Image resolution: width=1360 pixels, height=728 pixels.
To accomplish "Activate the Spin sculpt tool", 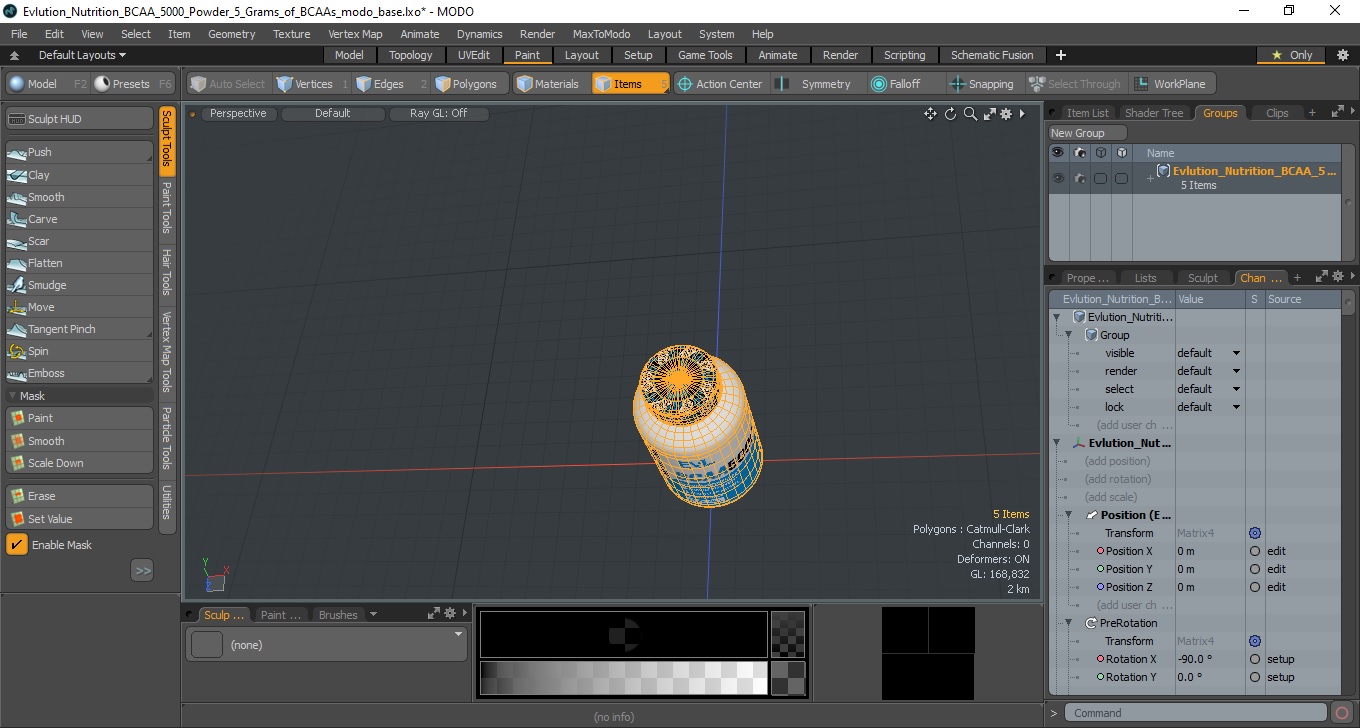I will pos(79,351).
